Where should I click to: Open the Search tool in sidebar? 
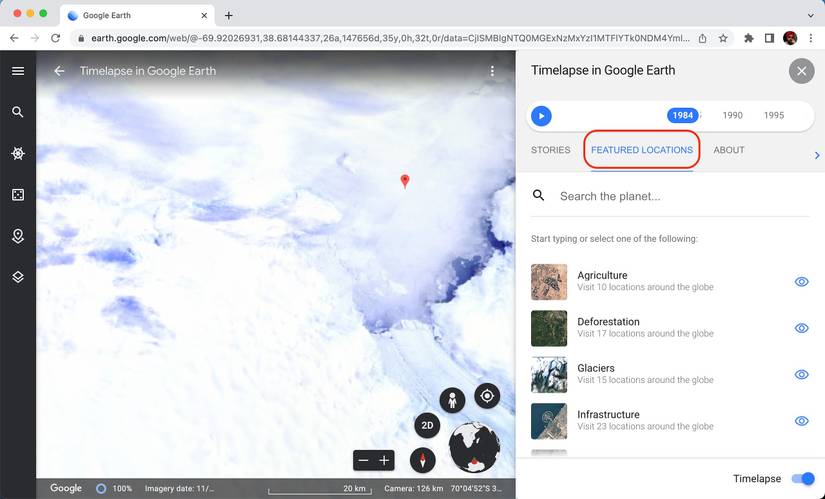click(x=18, y=112)
